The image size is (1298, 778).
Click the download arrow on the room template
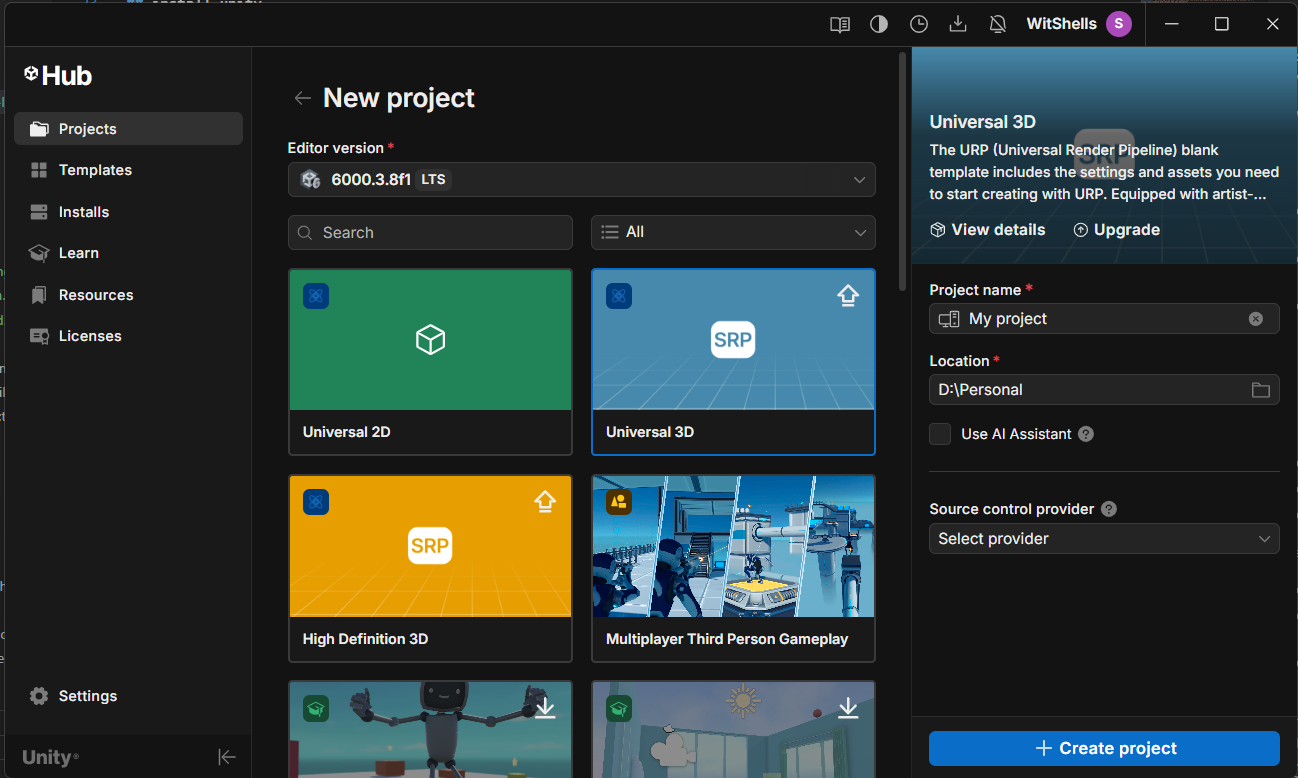click(x=848, y=708)
